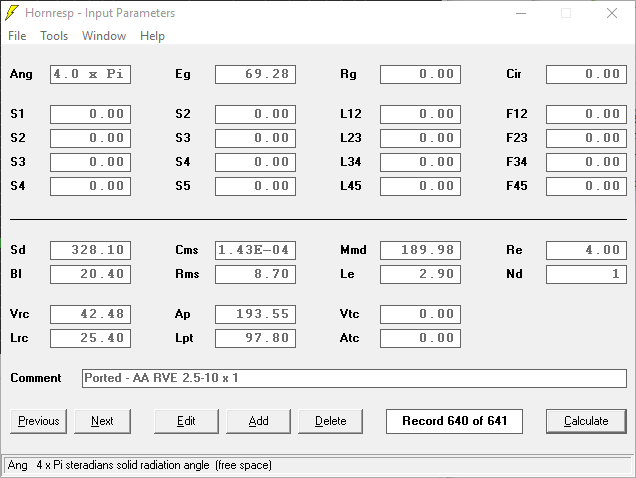Select the Ang field showing 4.0 x Pi
The image size is (636, 478).
click(90, 74)
